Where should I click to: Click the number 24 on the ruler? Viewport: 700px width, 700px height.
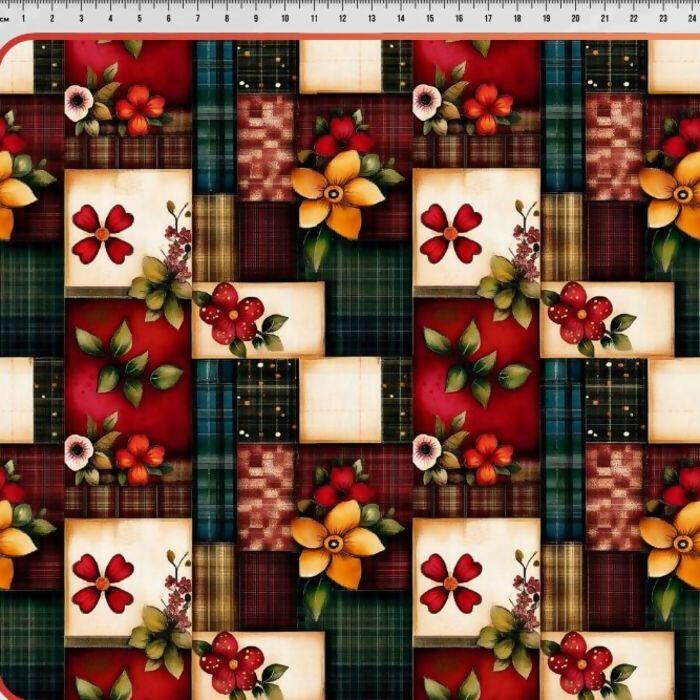(x=692, y=18)
